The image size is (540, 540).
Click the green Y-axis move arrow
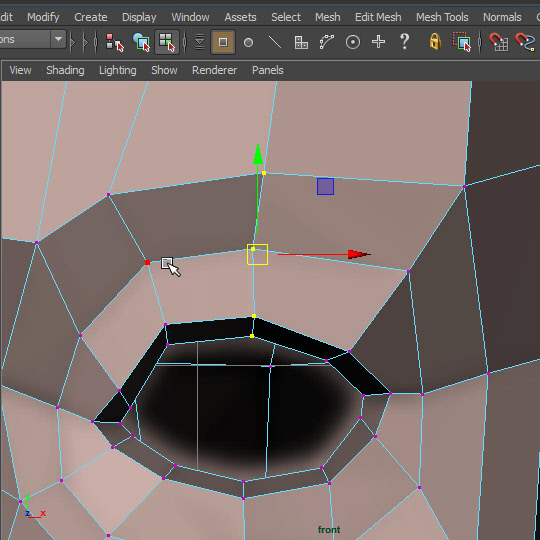tap(258, 154)
